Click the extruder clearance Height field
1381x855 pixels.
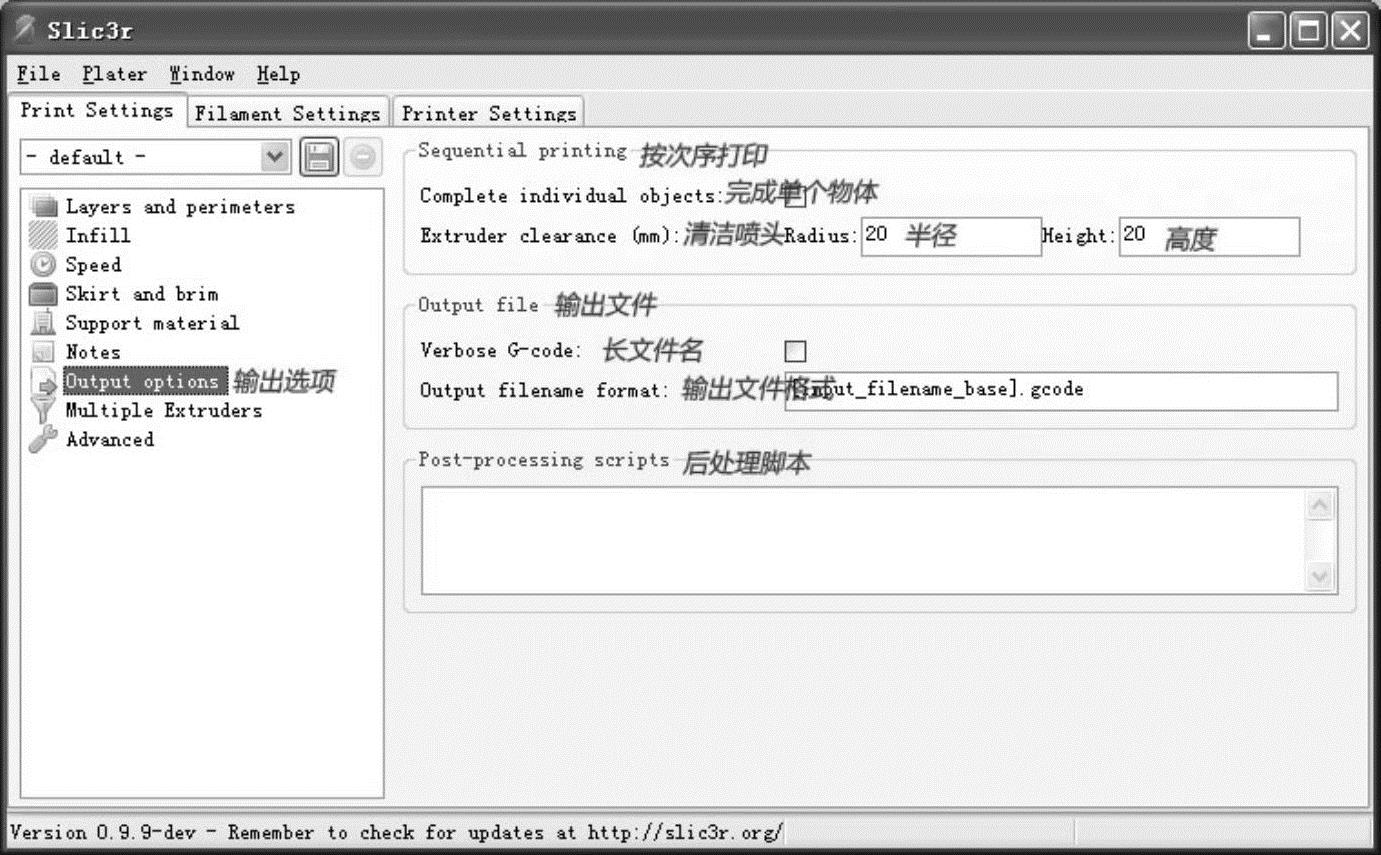click(x=1209, y=236)
